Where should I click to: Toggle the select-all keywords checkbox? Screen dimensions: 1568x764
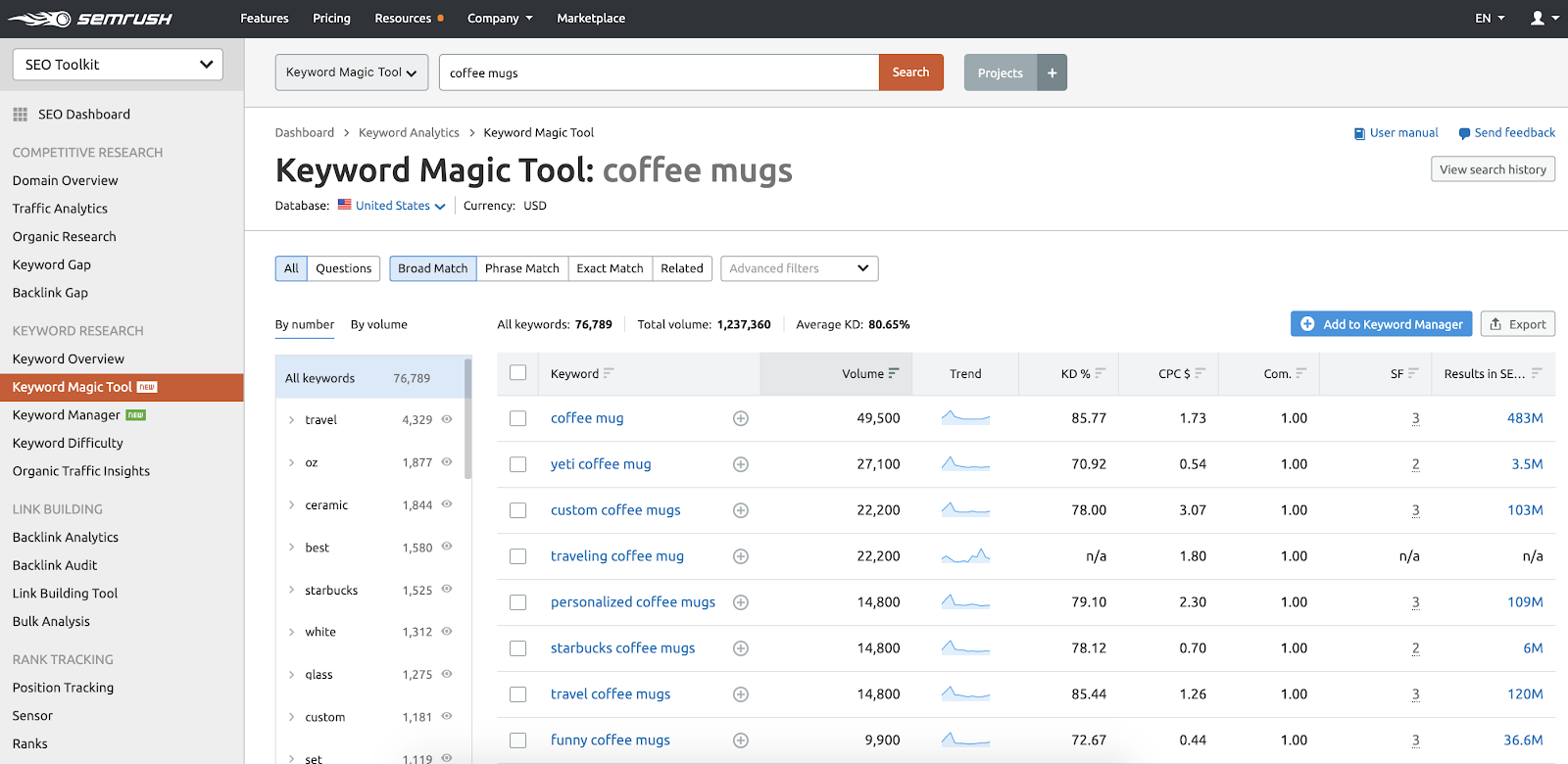518,372
